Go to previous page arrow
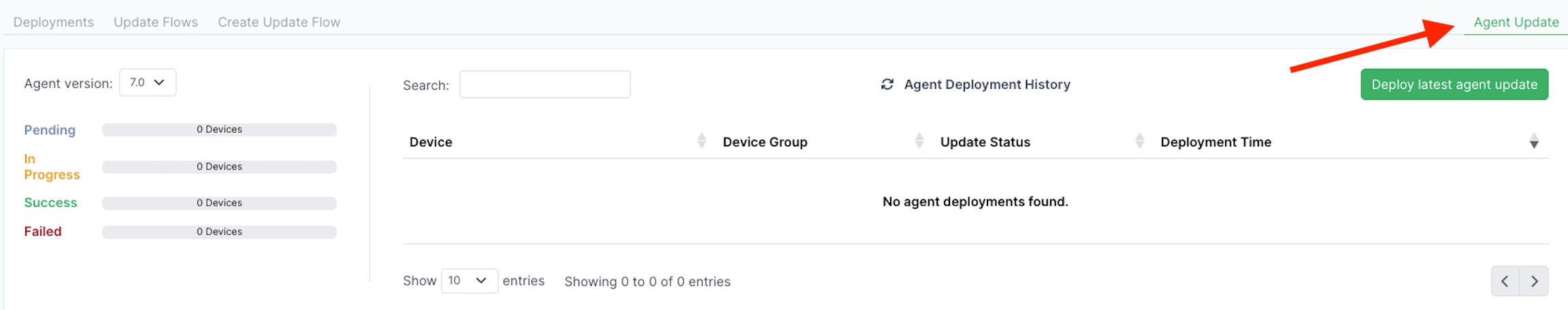The height and width of the screenshot is (310, 1568). point(1505,281)
